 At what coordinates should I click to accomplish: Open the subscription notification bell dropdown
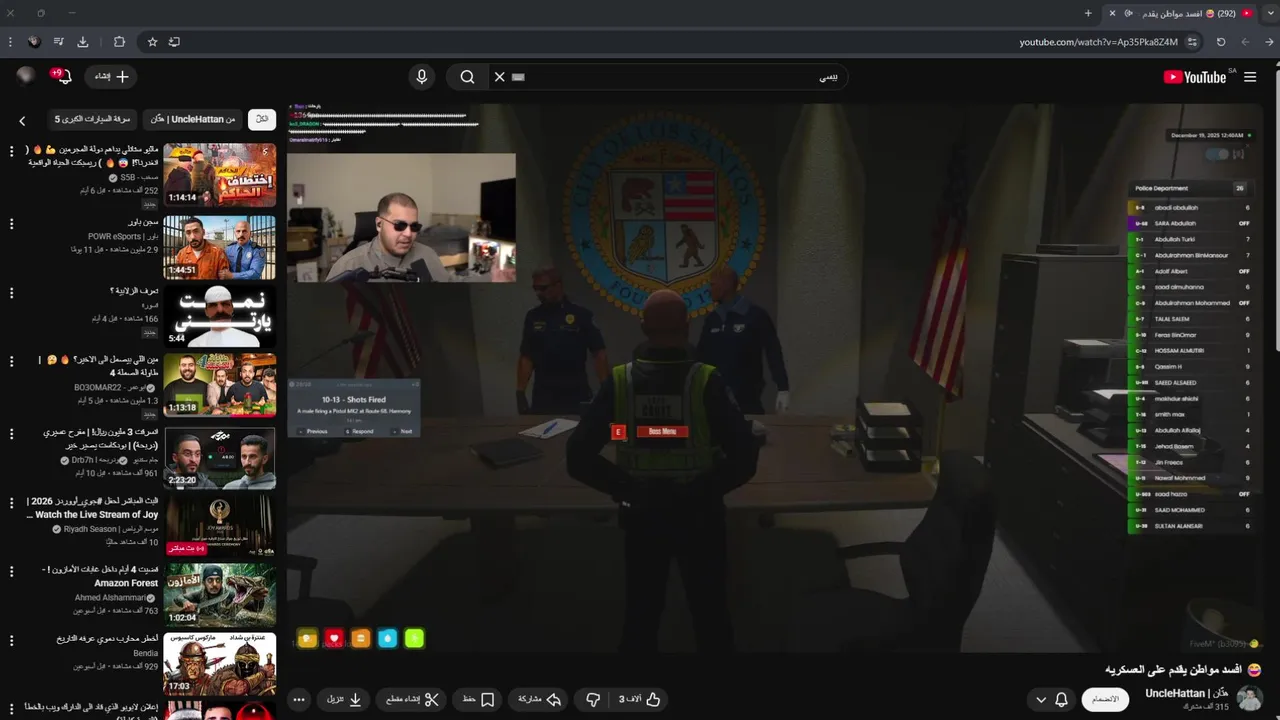[1051, 699]
